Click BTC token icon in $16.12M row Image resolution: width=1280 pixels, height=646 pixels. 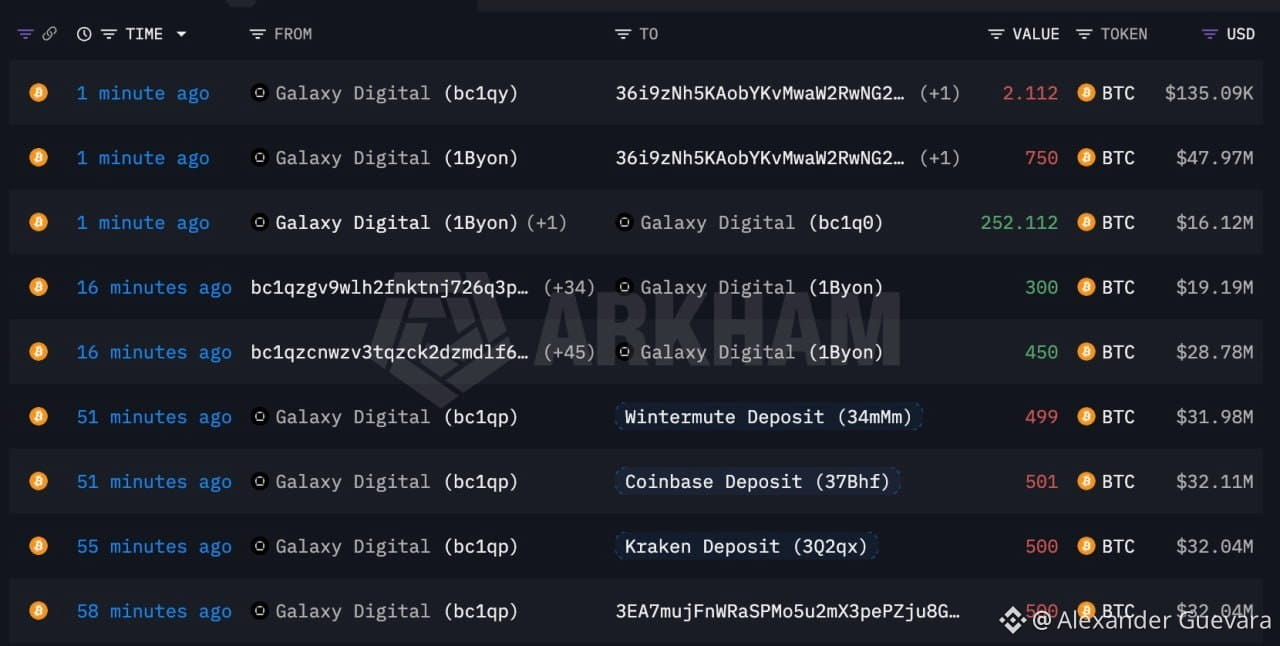tap(1086, 222)
